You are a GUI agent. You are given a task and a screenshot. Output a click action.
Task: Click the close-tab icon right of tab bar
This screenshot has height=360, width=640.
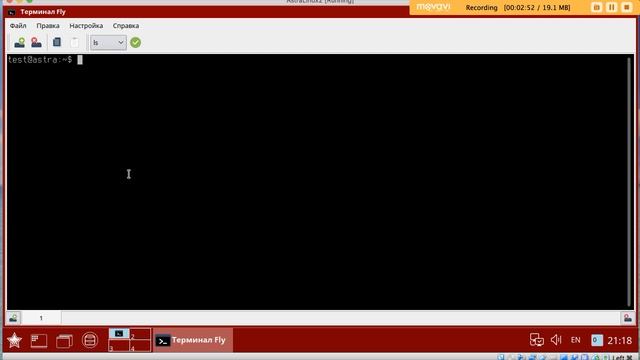point(628,318)
